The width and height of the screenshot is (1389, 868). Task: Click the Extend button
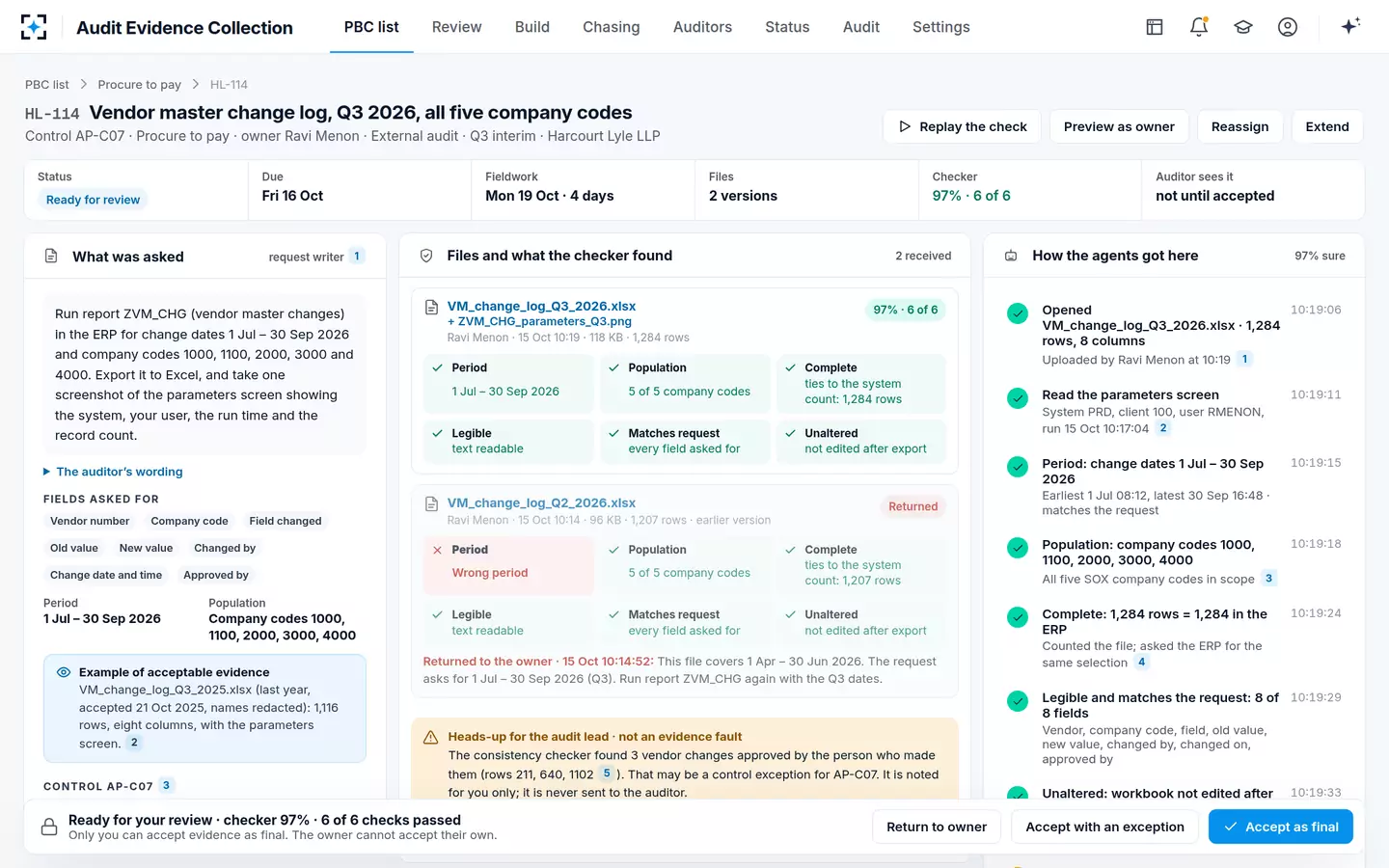tap(1327, 126)
